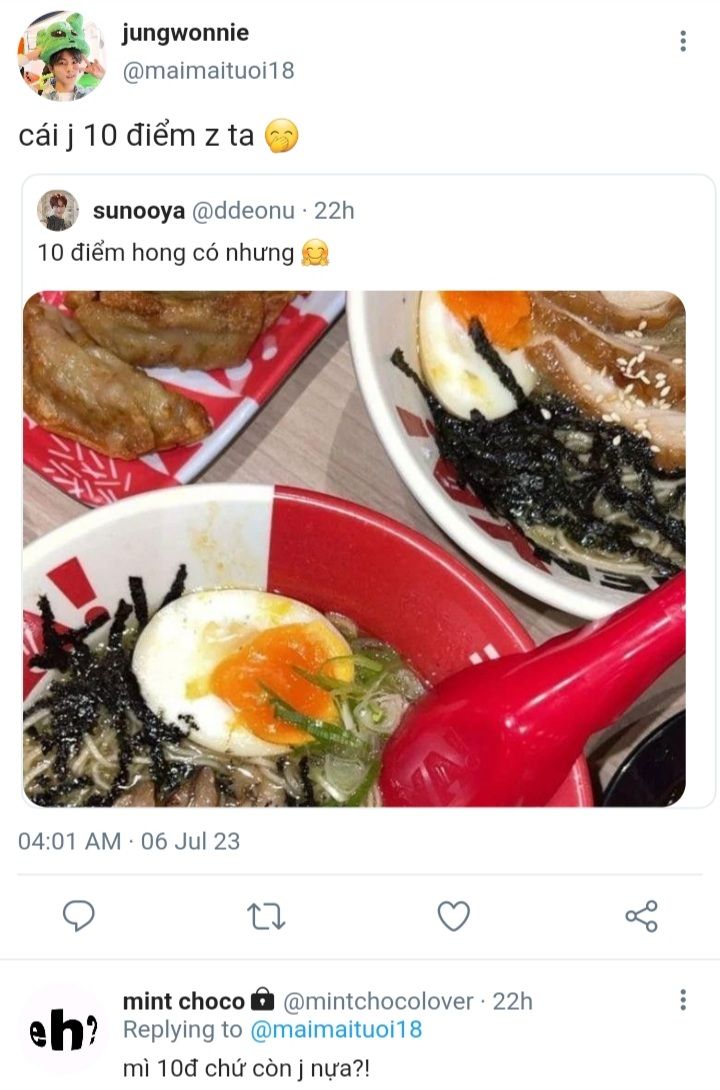Image resolution: width=720 pixels, height=1090 pixels.
Task: Open the quoted tweet by sunooya
Action: [x=368, y=492]
